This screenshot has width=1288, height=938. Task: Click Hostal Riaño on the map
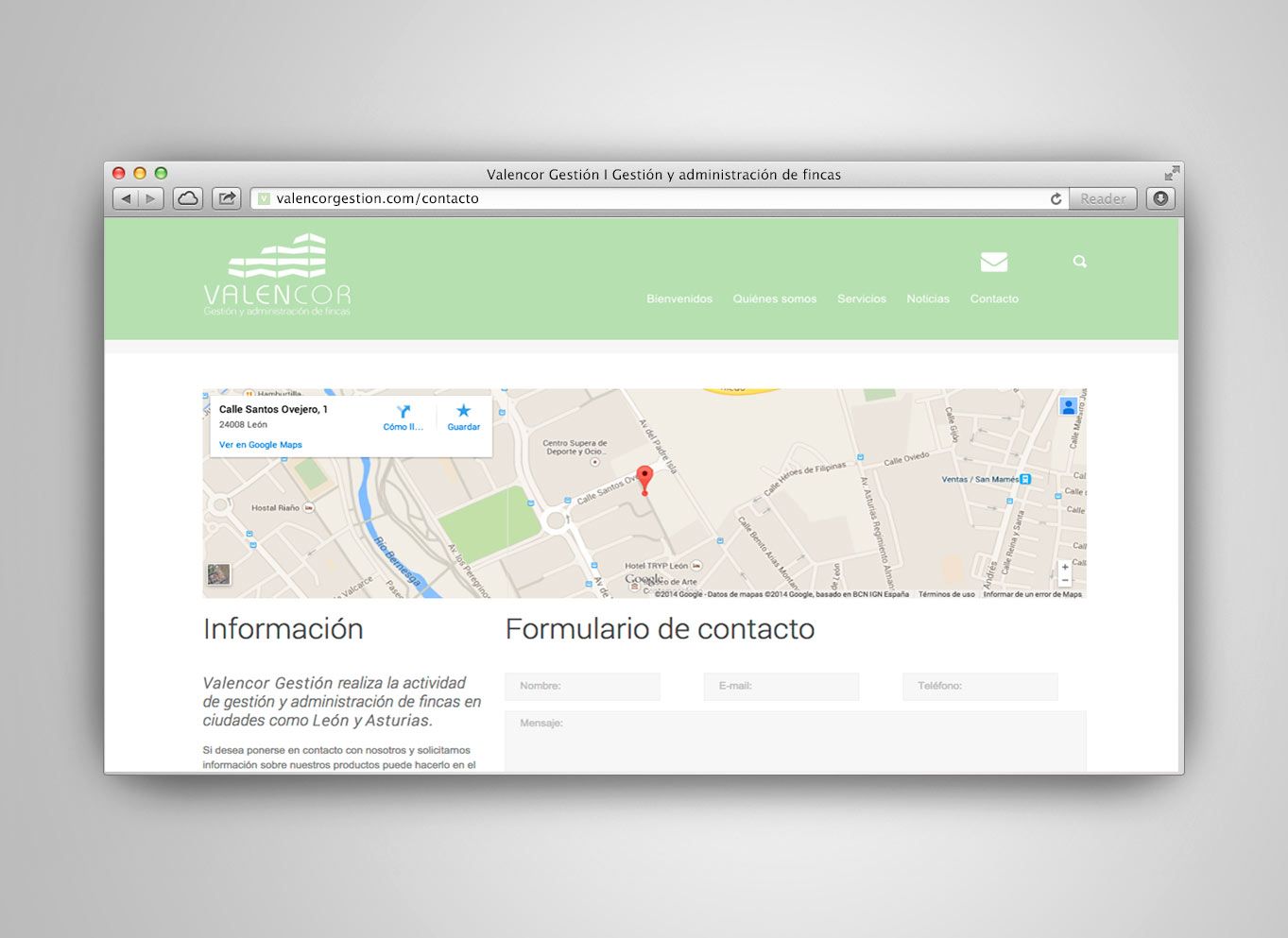[x=283, y=508]
